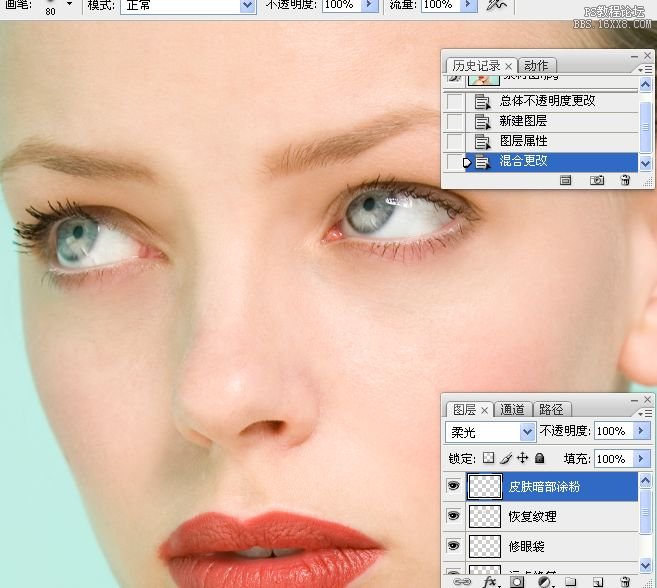
Task: Select the 历史记录 tab
Action: (476, 66)
